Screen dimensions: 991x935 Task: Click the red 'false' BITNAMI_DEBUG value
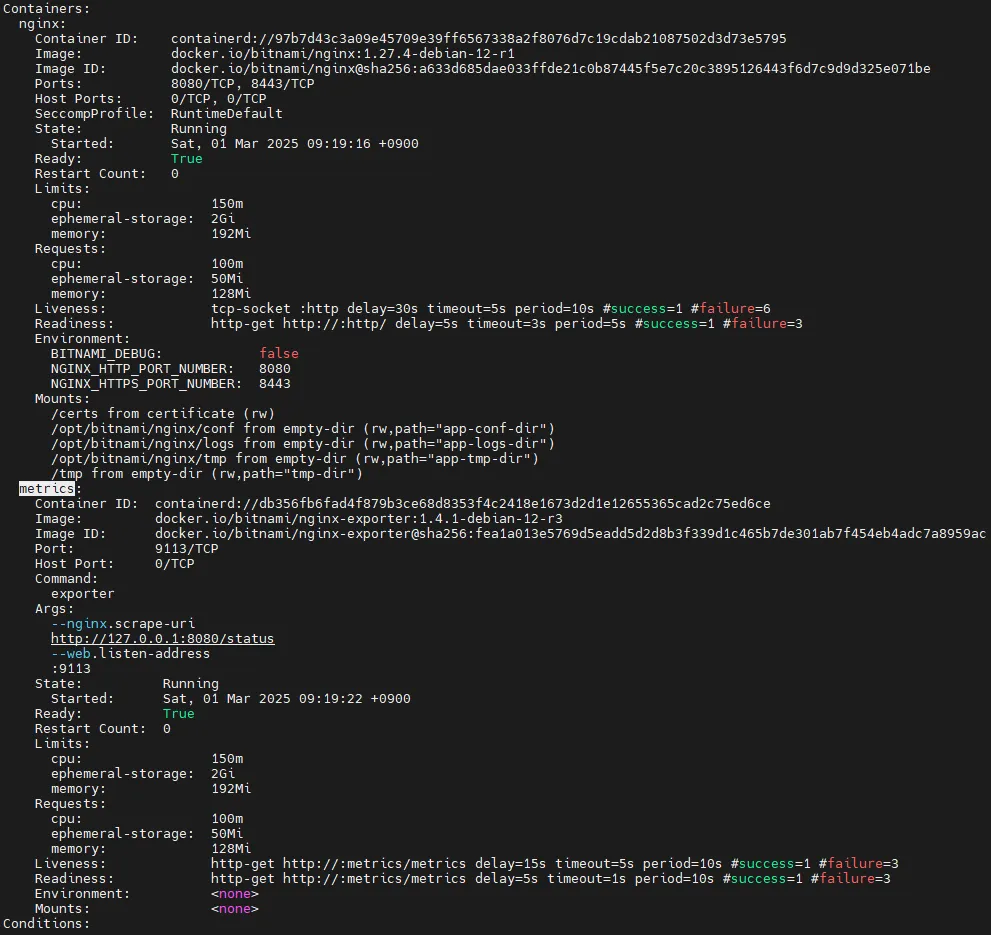click(x=279, y=353)
